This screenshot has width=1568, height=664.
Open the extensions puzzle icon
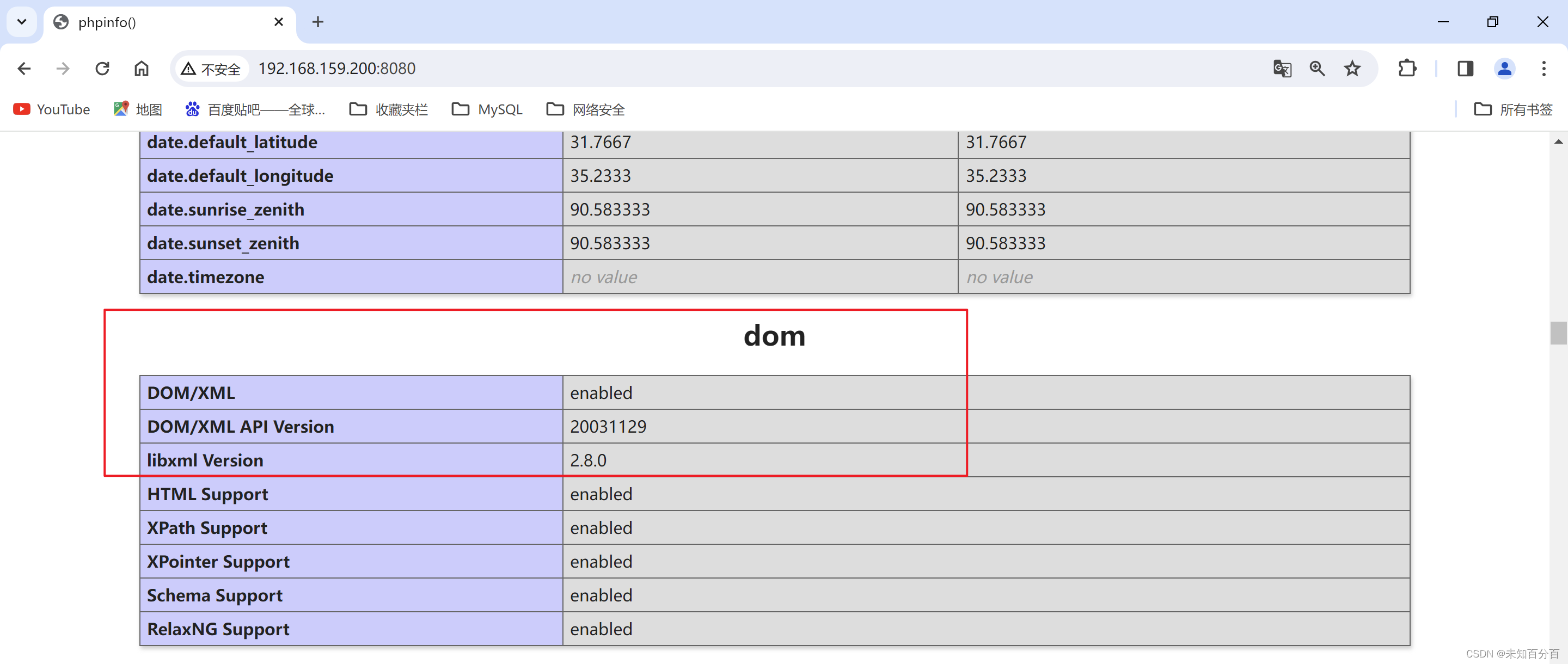point(1407,68)
